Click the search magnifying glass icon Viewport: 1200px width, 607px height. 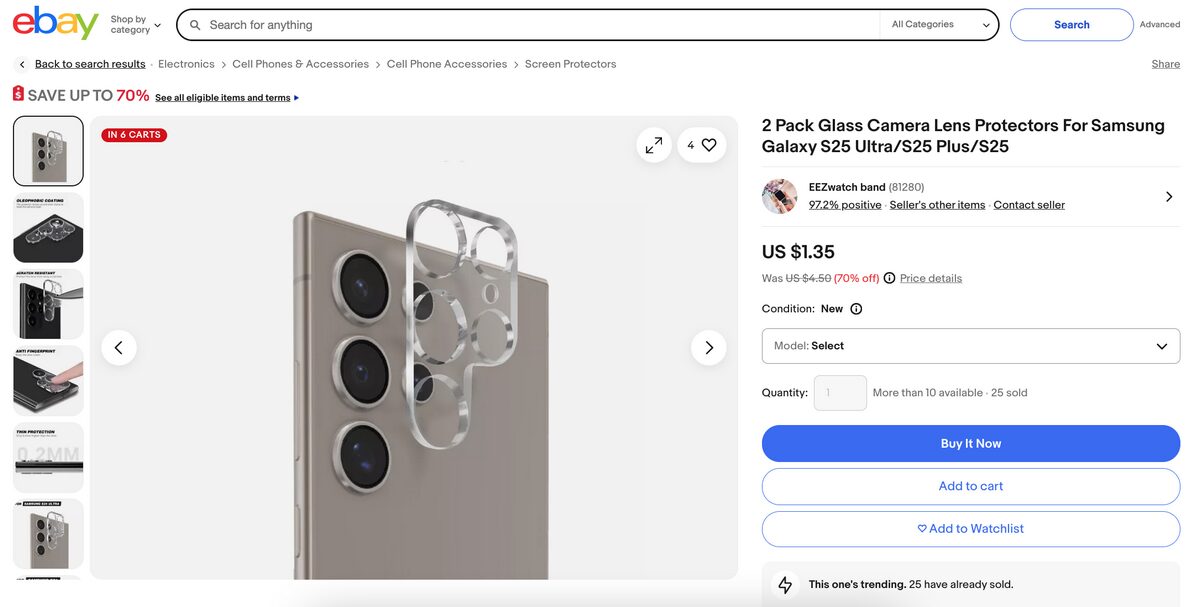[195, 24]
